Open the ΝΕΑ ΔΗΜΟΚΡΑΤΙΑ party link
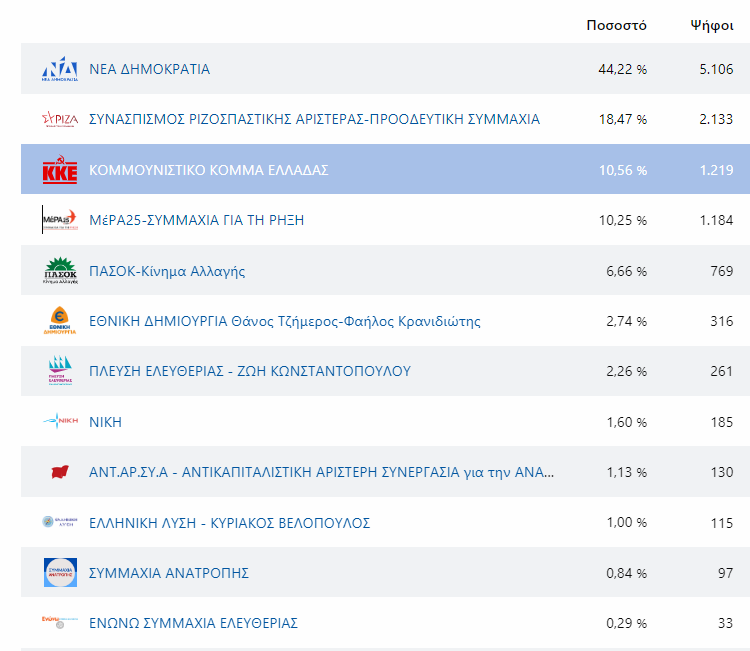Screen dimensions: 750x651 (150, 70)
